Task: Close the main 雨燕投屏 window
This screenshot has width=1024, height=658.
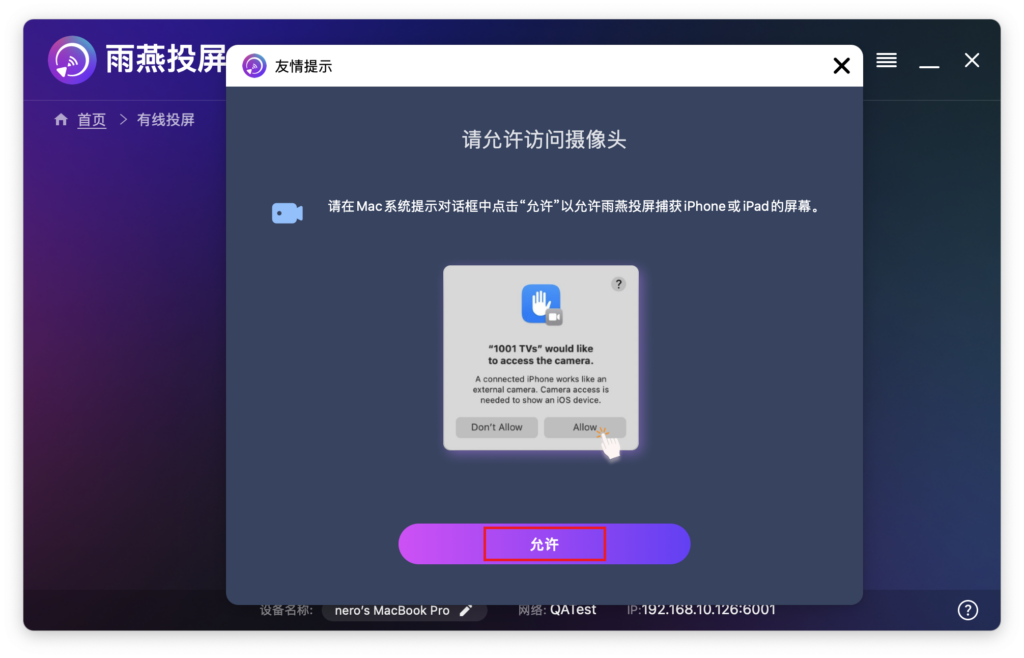Action: point(971,60)
